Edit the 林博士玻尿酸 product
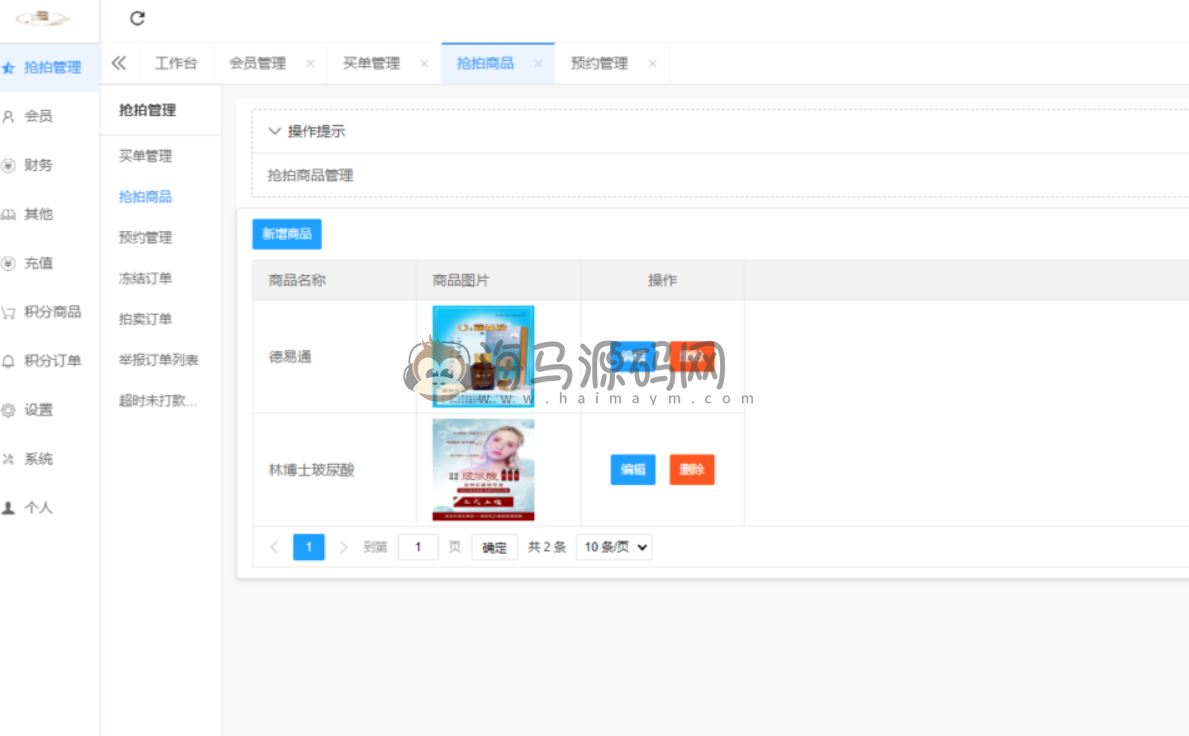This screenshot has width=1189, height=736. tap(633, 470)
